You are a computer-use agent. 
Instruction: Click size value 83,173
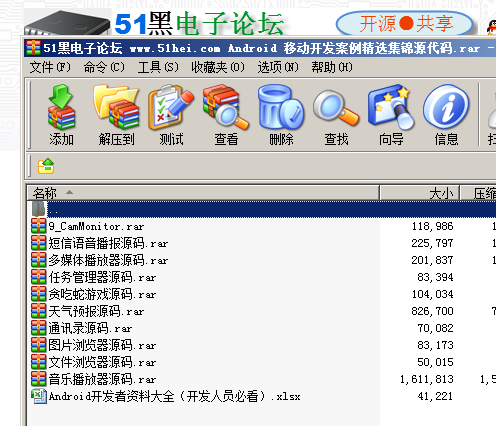coord(435,345)
